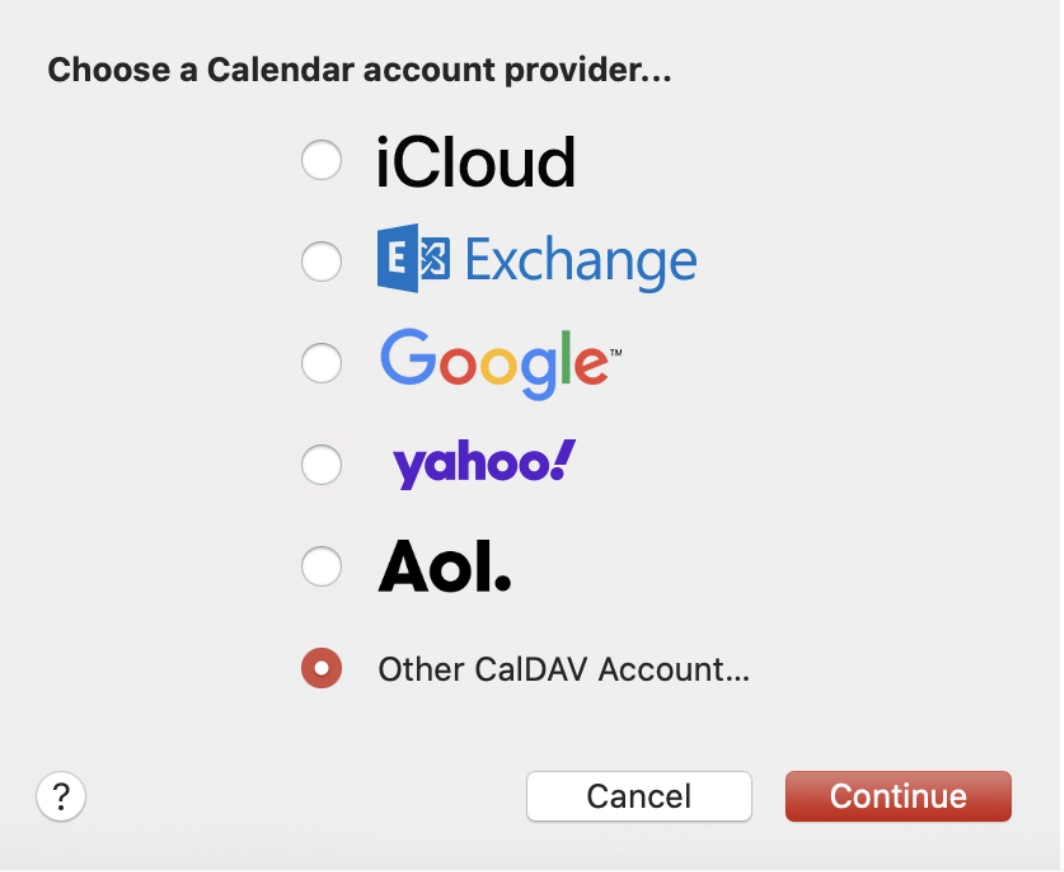Click the Google logo
The height and width of the screenshot is (872, 1064).
point(495,363)
